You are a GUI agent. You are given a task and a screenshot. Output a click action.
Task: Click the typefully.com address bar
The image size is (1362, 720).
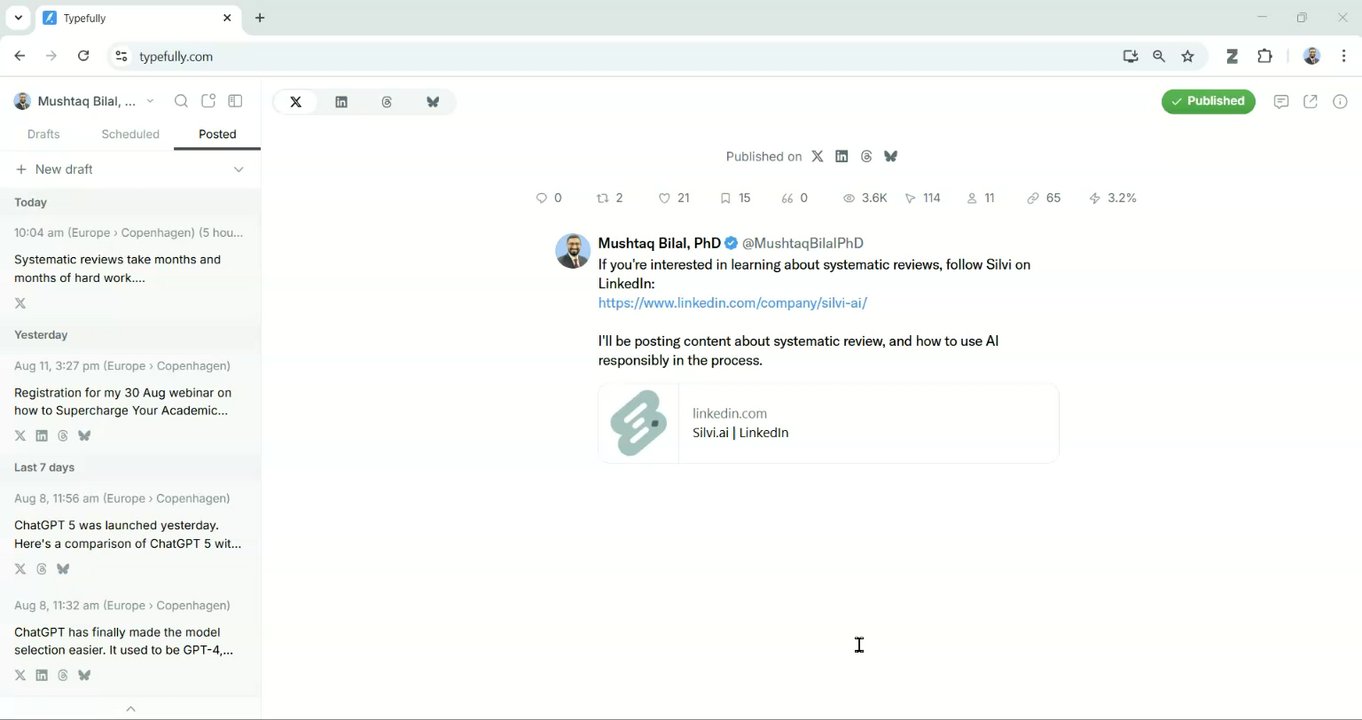coord(610,56)
